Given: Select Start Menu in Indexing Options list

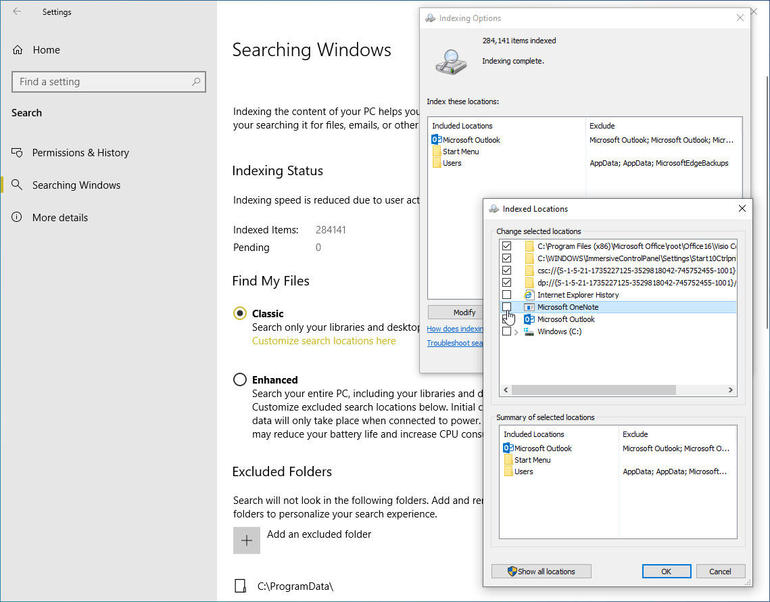Looking at the screenshot, I should pyautogui.click(x=456, y=152).
